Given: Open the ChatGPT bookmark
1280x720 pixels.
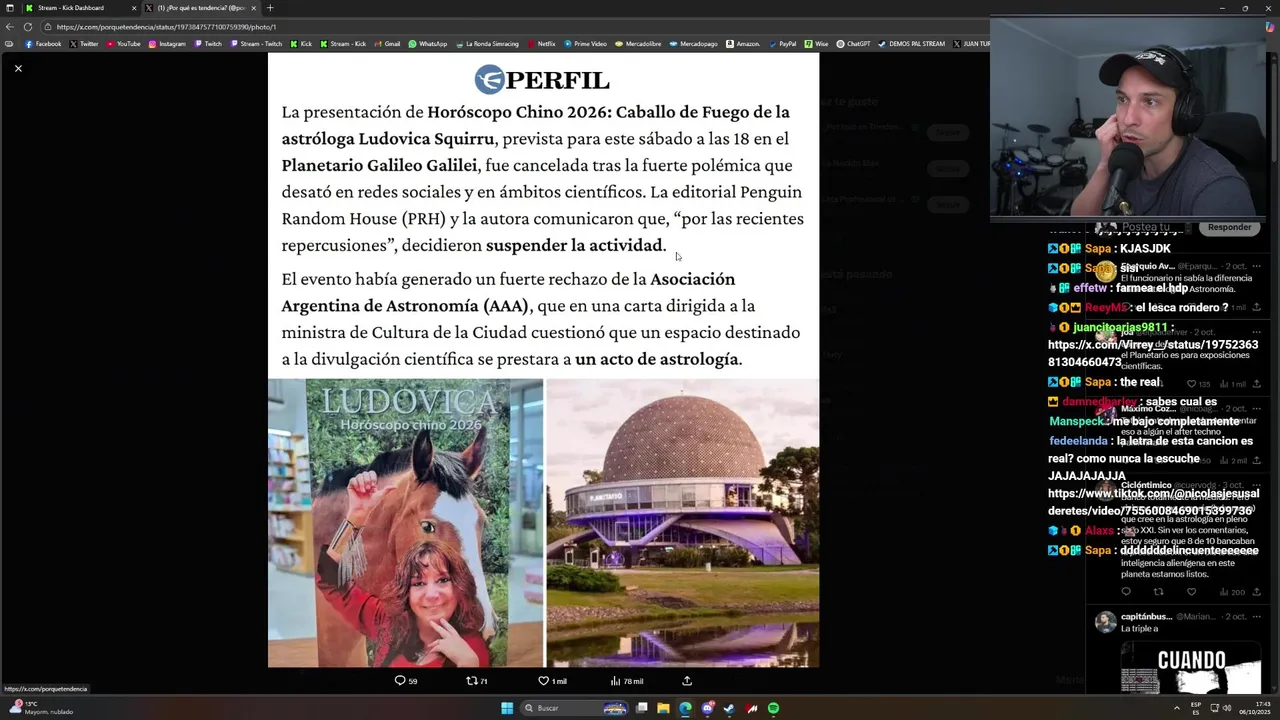Looking at the screenshot, I should point(853,44).
